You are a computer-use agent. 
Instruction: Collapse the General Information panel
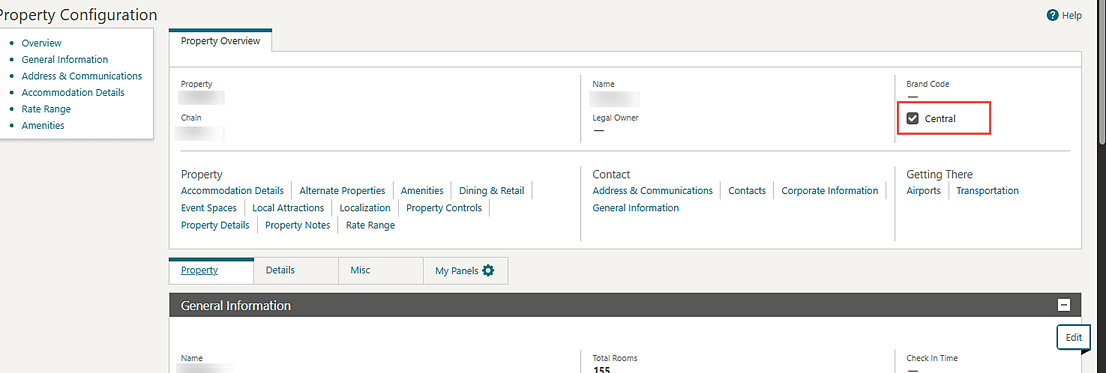click(1064, 305)
